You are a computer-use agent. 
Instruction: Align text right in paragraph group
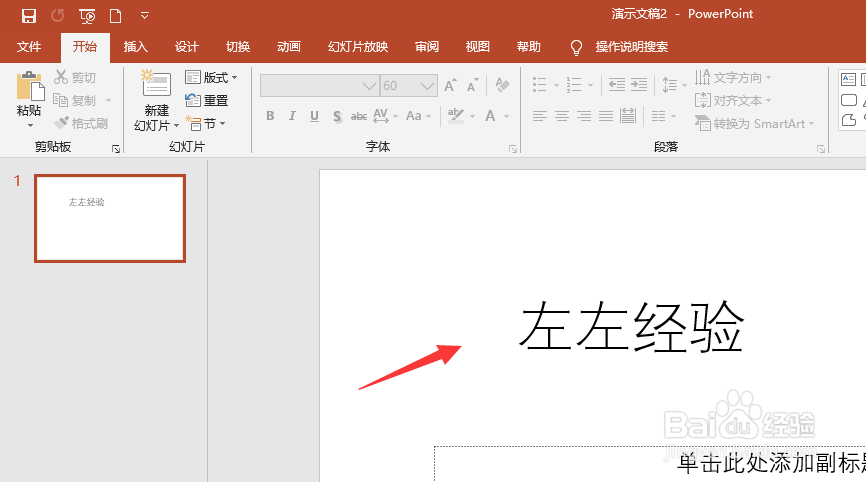(x=584, y=116)
